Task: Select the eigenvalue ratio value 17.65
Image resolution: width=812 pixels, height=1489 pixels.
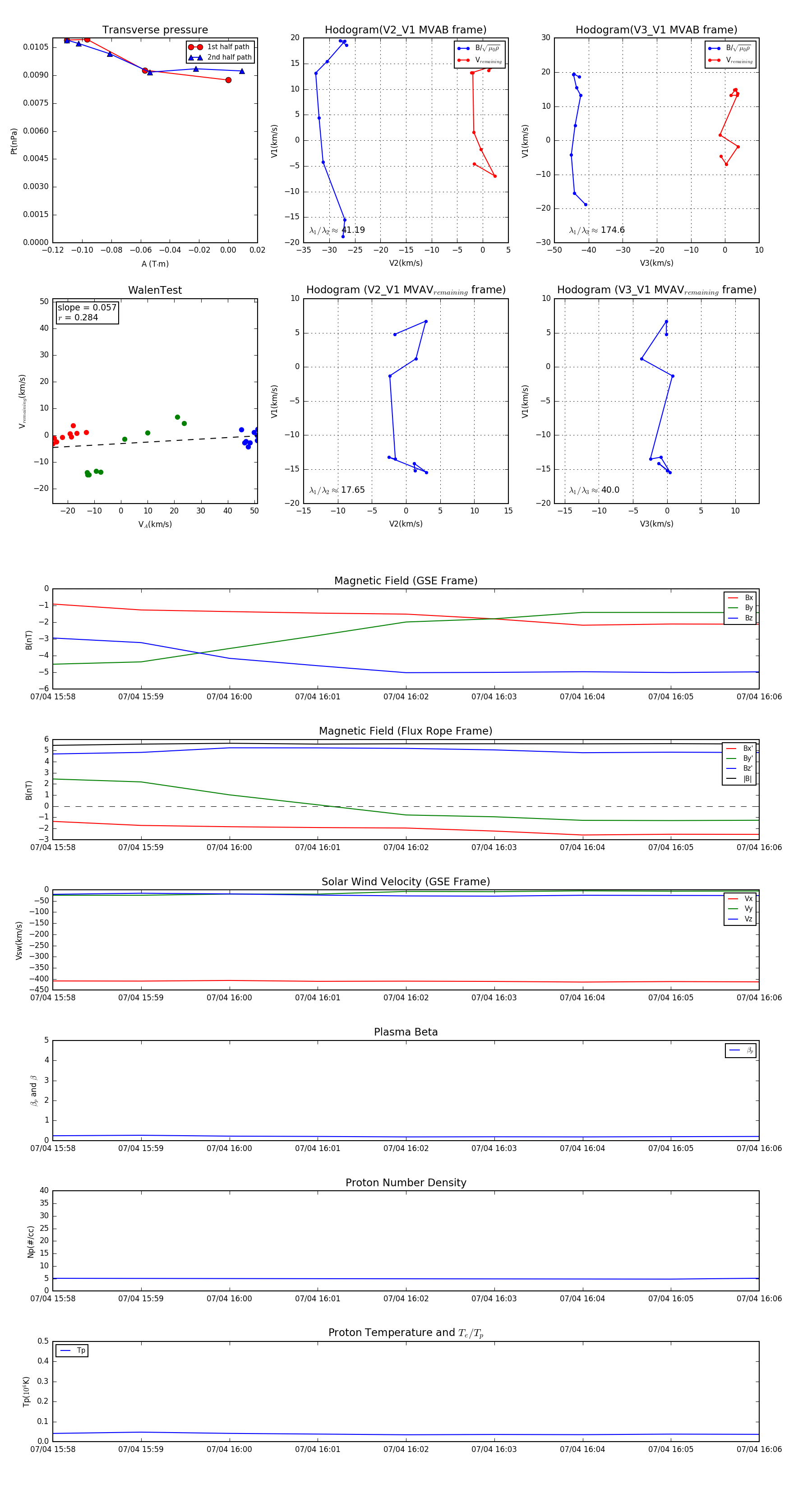Action: click(353, 490)
